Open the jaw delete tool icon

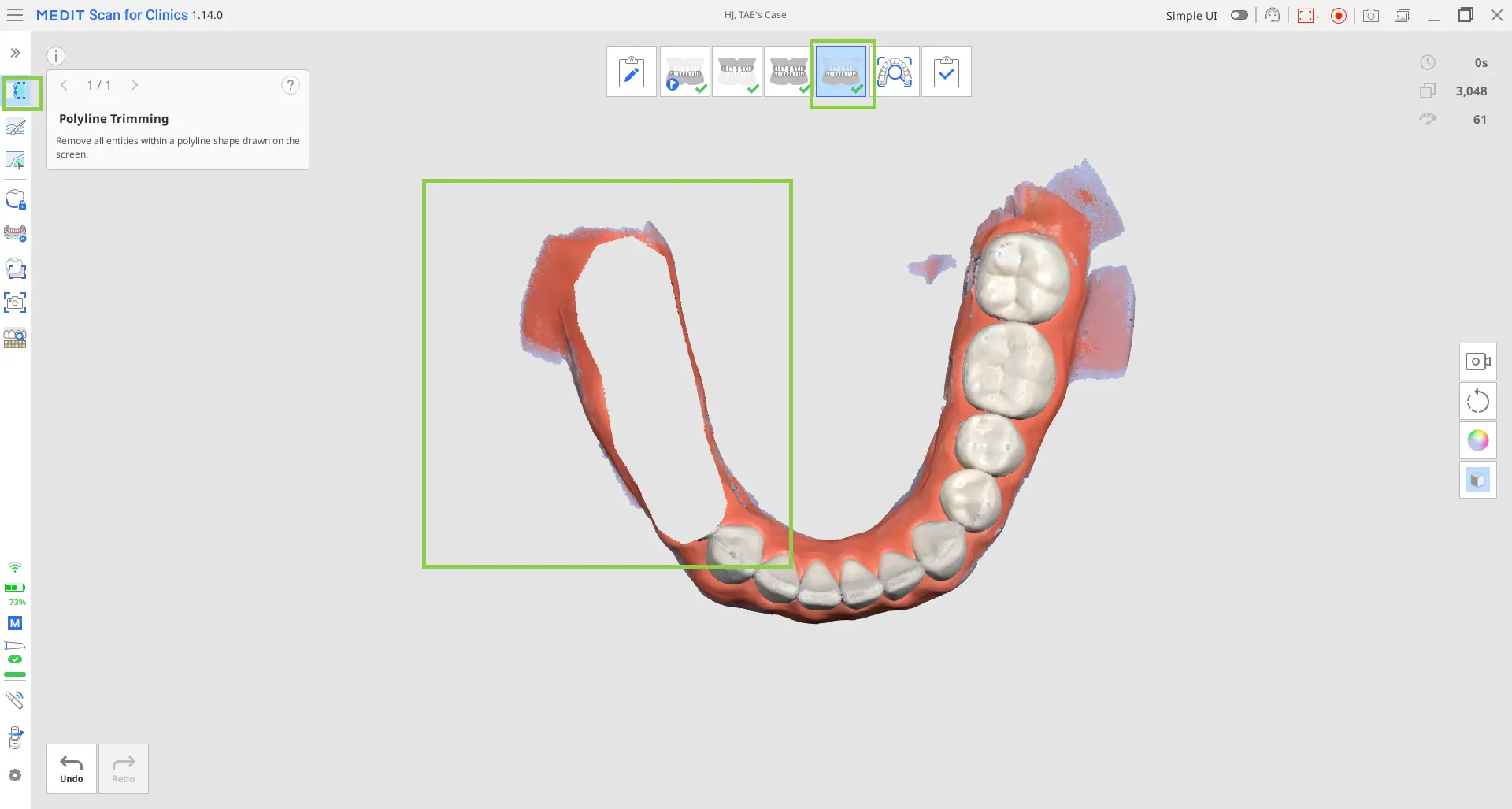point(15,233)
